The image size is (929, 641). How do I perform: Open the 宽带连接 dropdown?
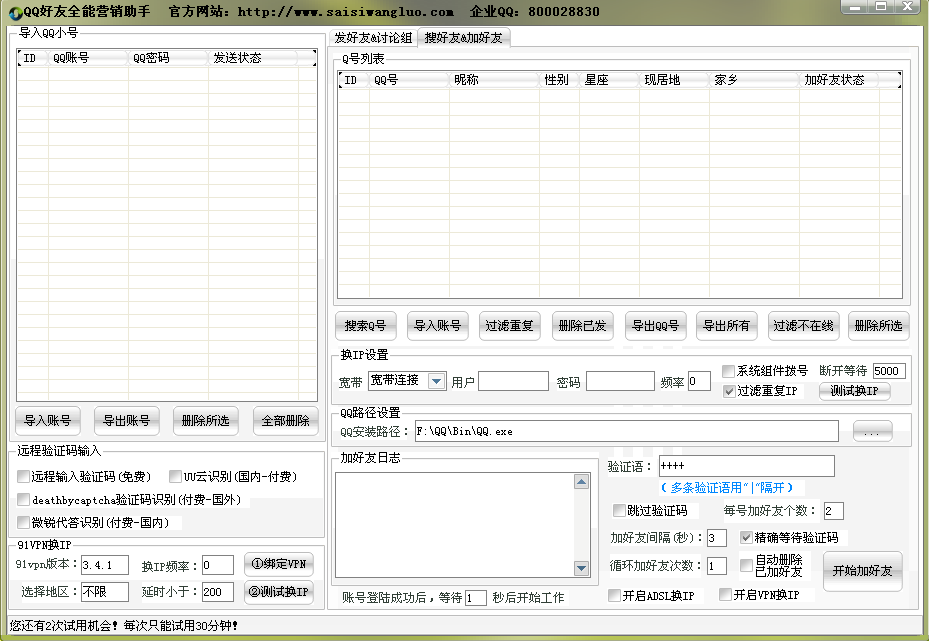(x=437, y=381)
